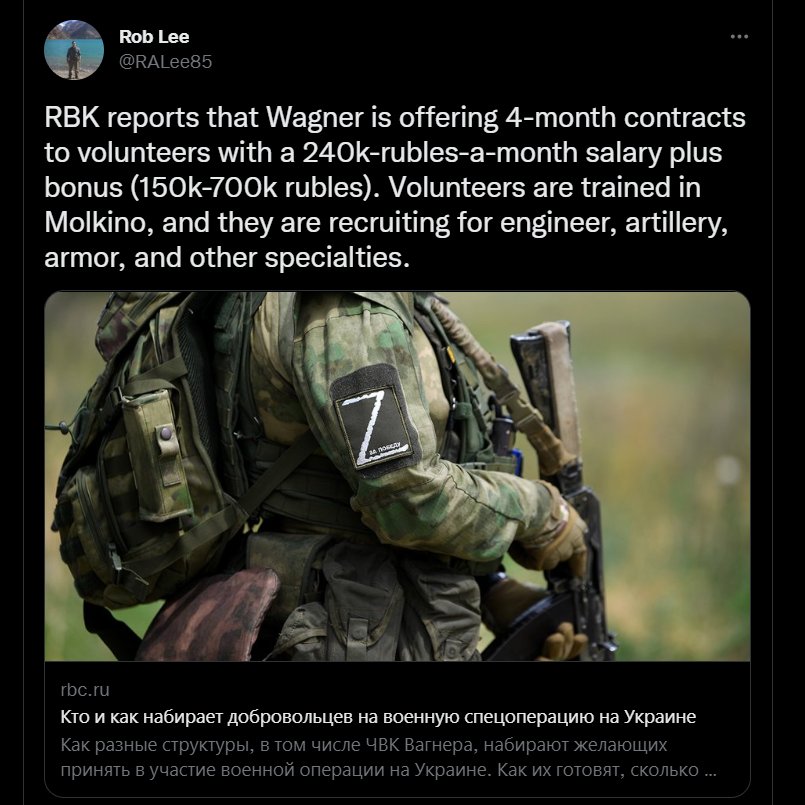The image size is (805, 805).
Task: Click the tweet line starting with 'RBK reports that Wagner'
Action: (395, 118)
